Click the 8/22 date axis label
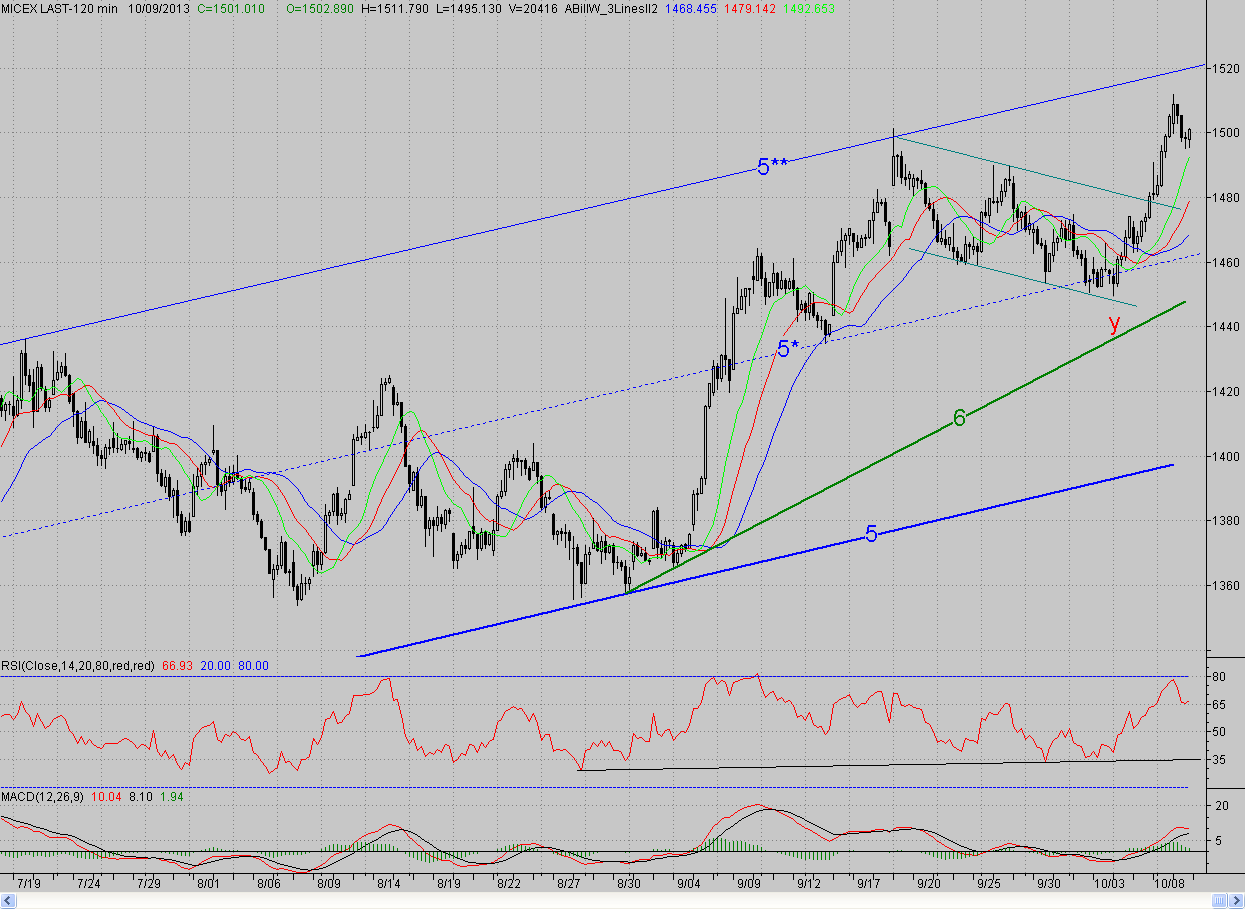Viewport: 1245px width, 909px height. [x=509, y=884]
